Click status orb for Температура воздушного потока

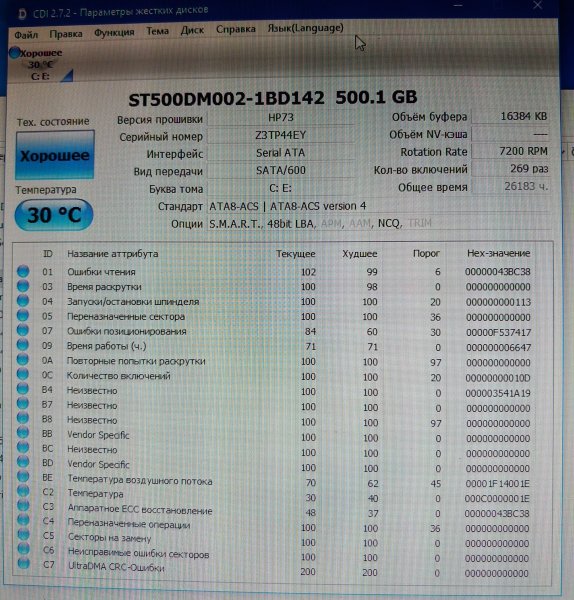(x=23, y=476)
